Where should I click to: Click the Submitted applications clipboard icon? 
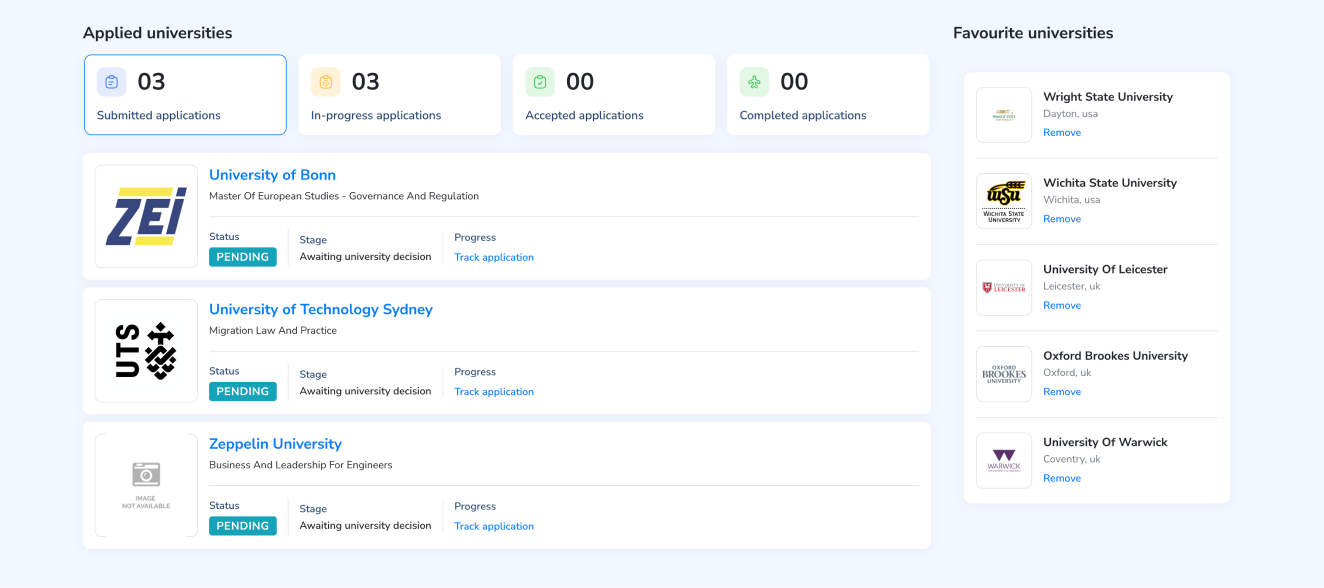point(111,82)
